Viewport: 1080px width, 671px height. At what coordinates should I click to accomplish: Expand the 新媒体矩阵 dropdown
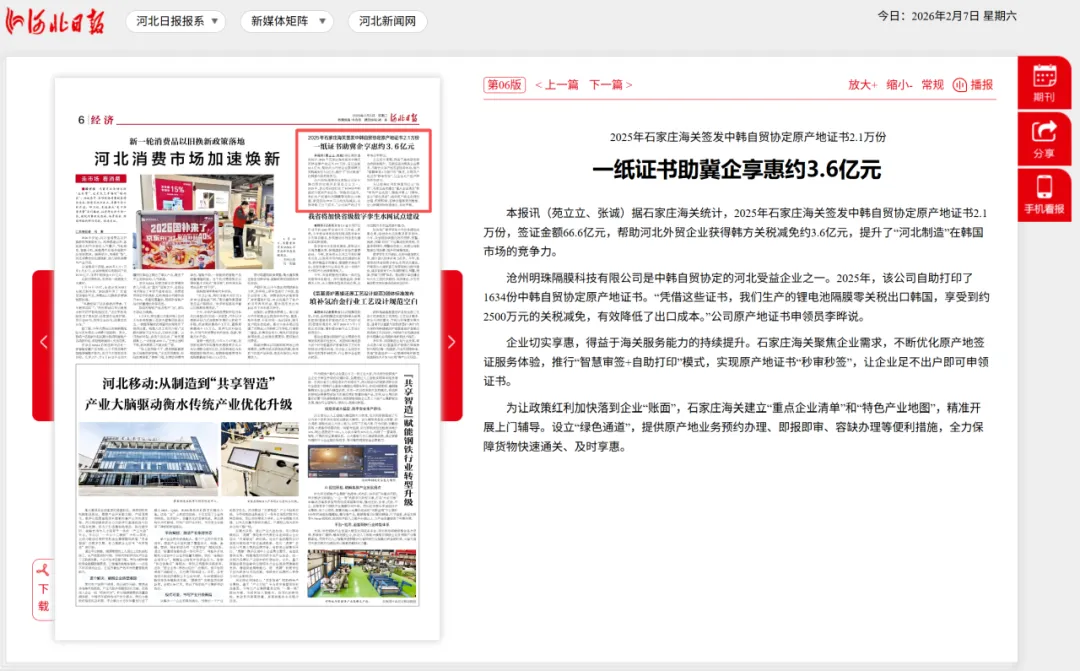click(287, 21)
